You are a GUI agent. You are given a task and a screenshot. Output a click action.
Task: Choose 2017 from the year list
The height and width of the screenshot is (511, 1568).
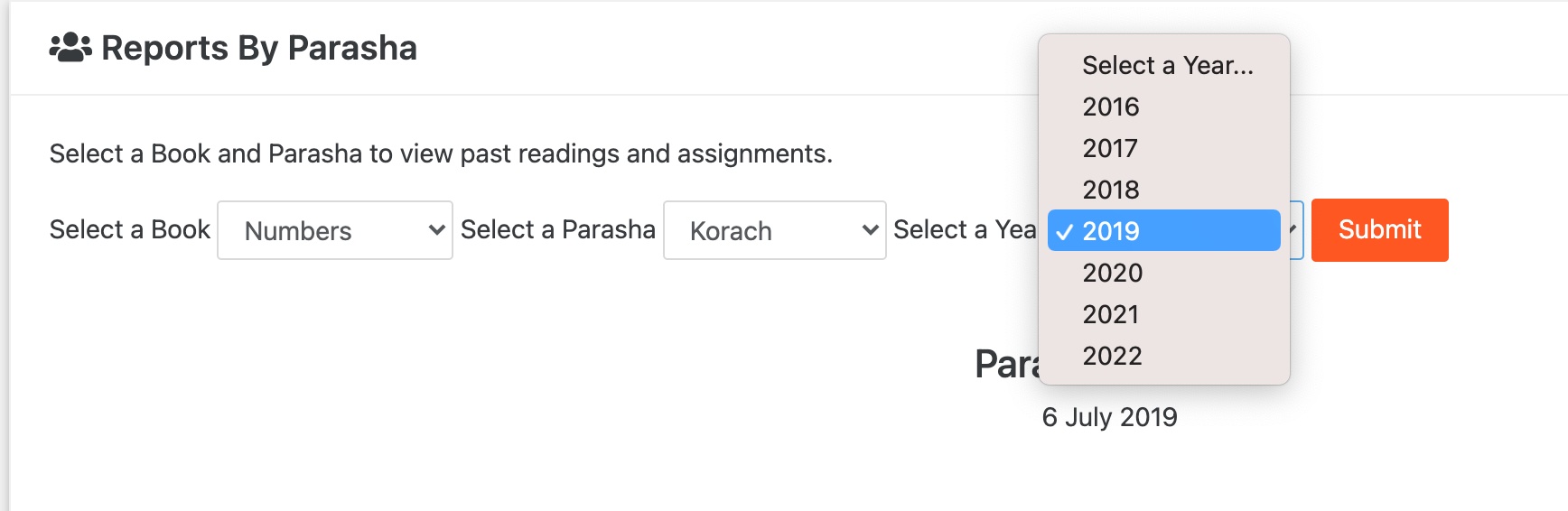[1164, 148]
